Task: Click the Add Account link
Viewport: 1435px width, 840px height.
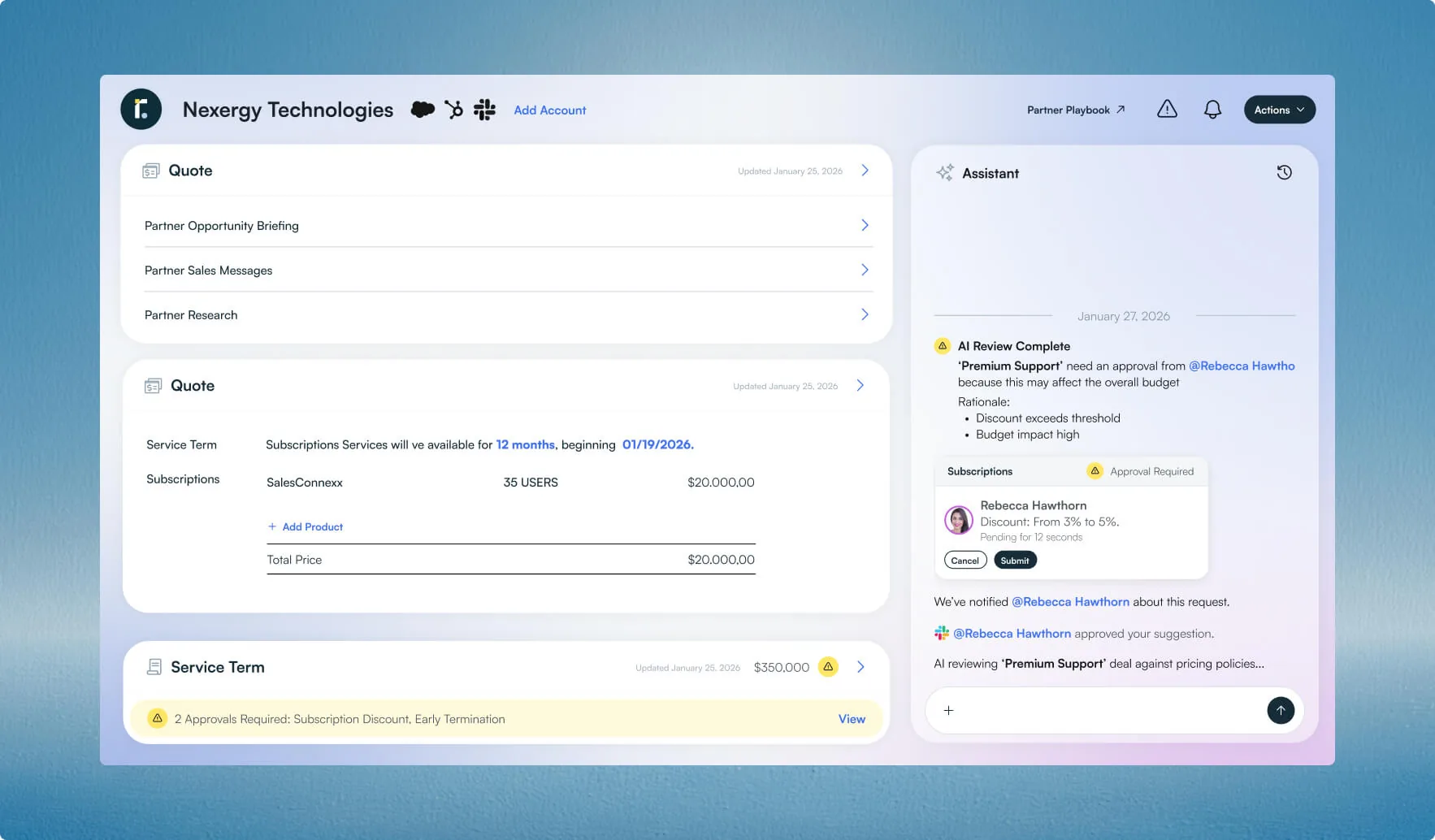Action: [x=550, y=110]
